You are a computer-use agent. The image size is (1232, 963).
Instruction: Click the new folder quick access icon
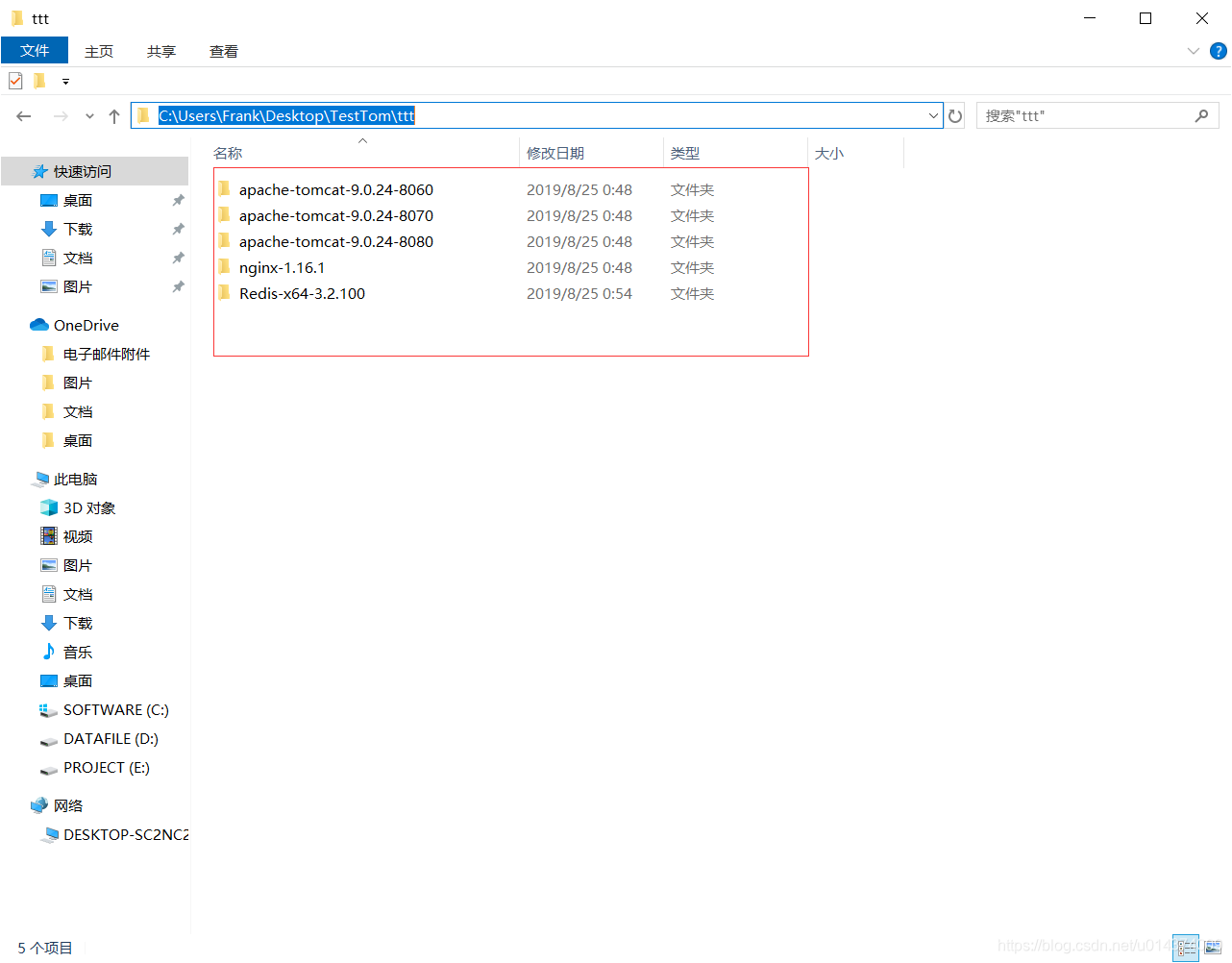[39, 81]
